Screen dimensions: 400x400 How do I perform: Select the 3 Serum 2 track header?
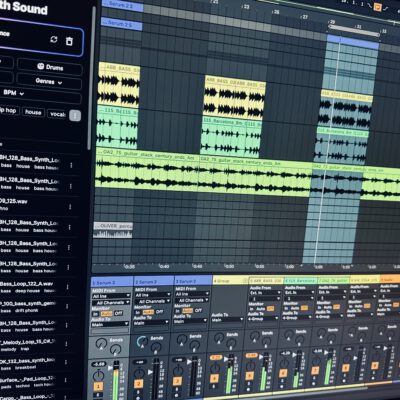click(x=193, y=281)
